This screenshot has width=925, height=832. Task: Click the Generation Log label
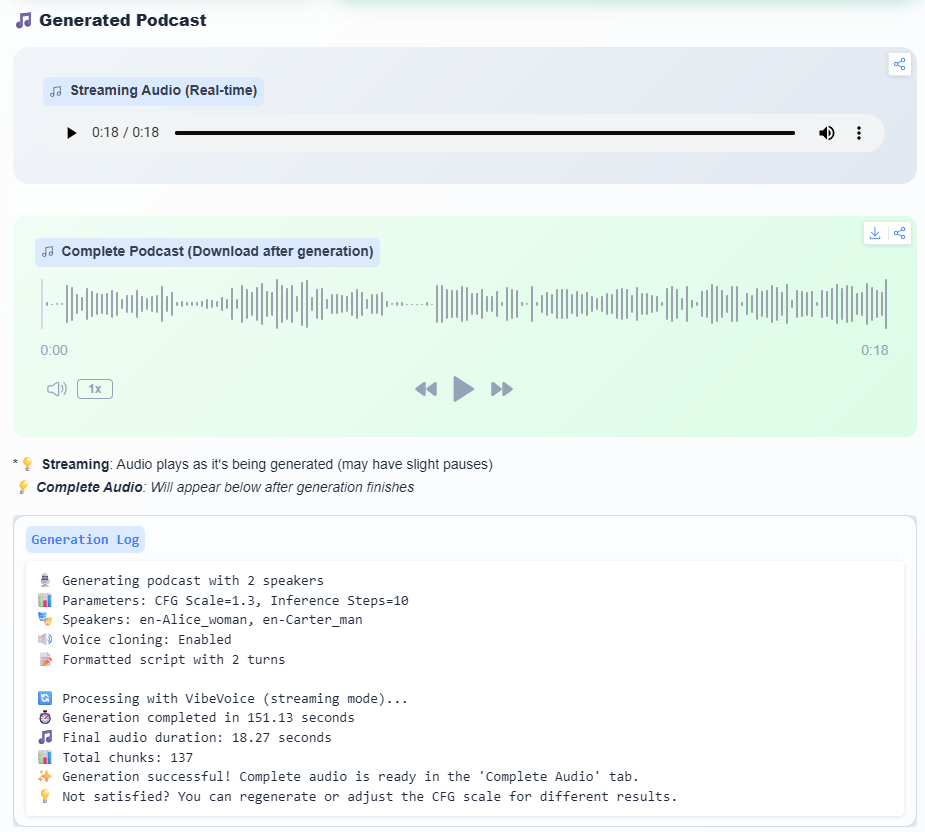pyautogui.click(x=85, y=540)
